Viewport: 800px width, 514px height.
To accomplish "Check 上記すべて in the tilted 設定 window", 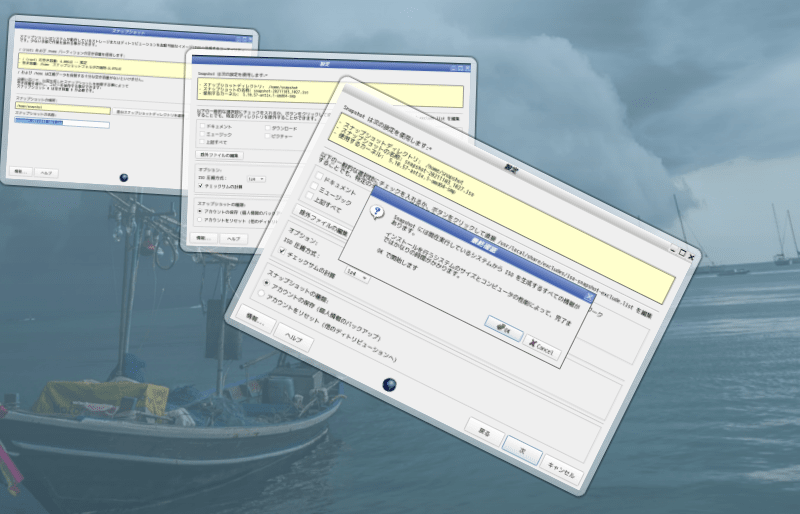I will pos(309,195).
